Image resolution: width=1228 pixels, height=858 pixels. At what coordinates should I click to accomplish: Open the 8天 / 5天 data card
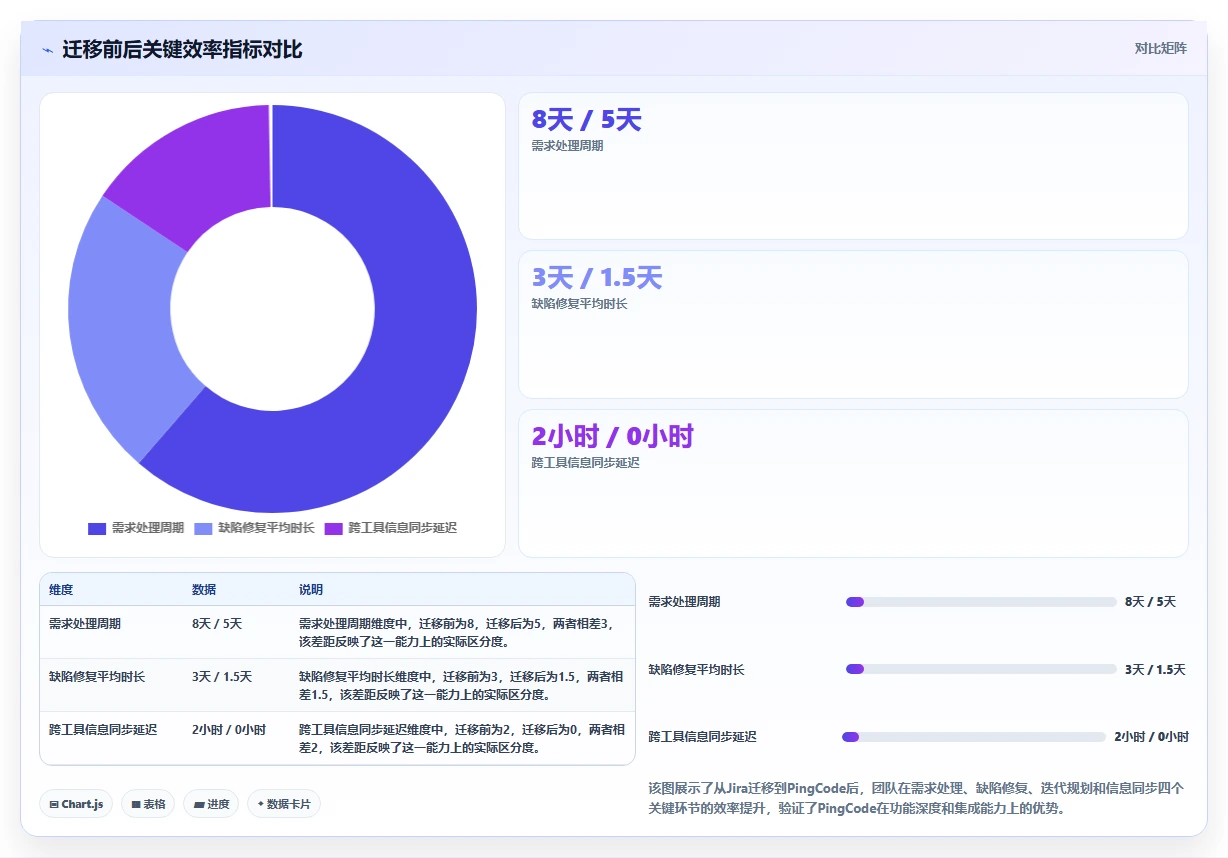click(853, 166)
